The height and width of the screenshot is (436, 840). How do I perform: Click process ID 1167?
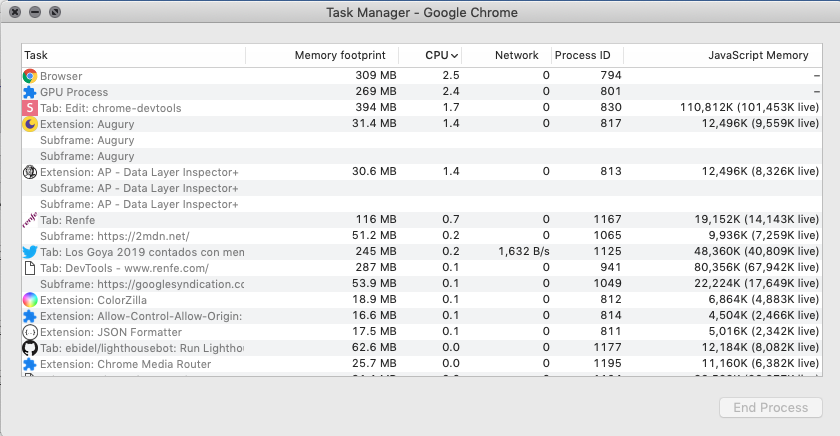[607, 219]
